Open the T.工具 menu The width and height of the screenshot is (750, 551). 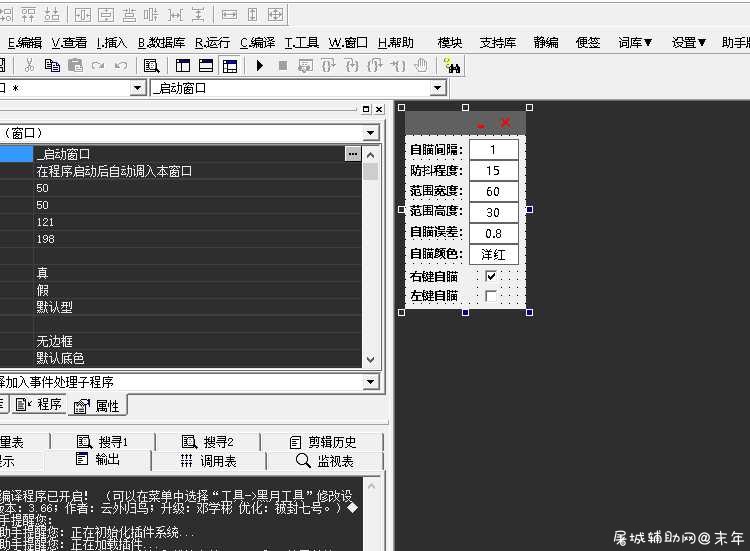click(301, 43)
